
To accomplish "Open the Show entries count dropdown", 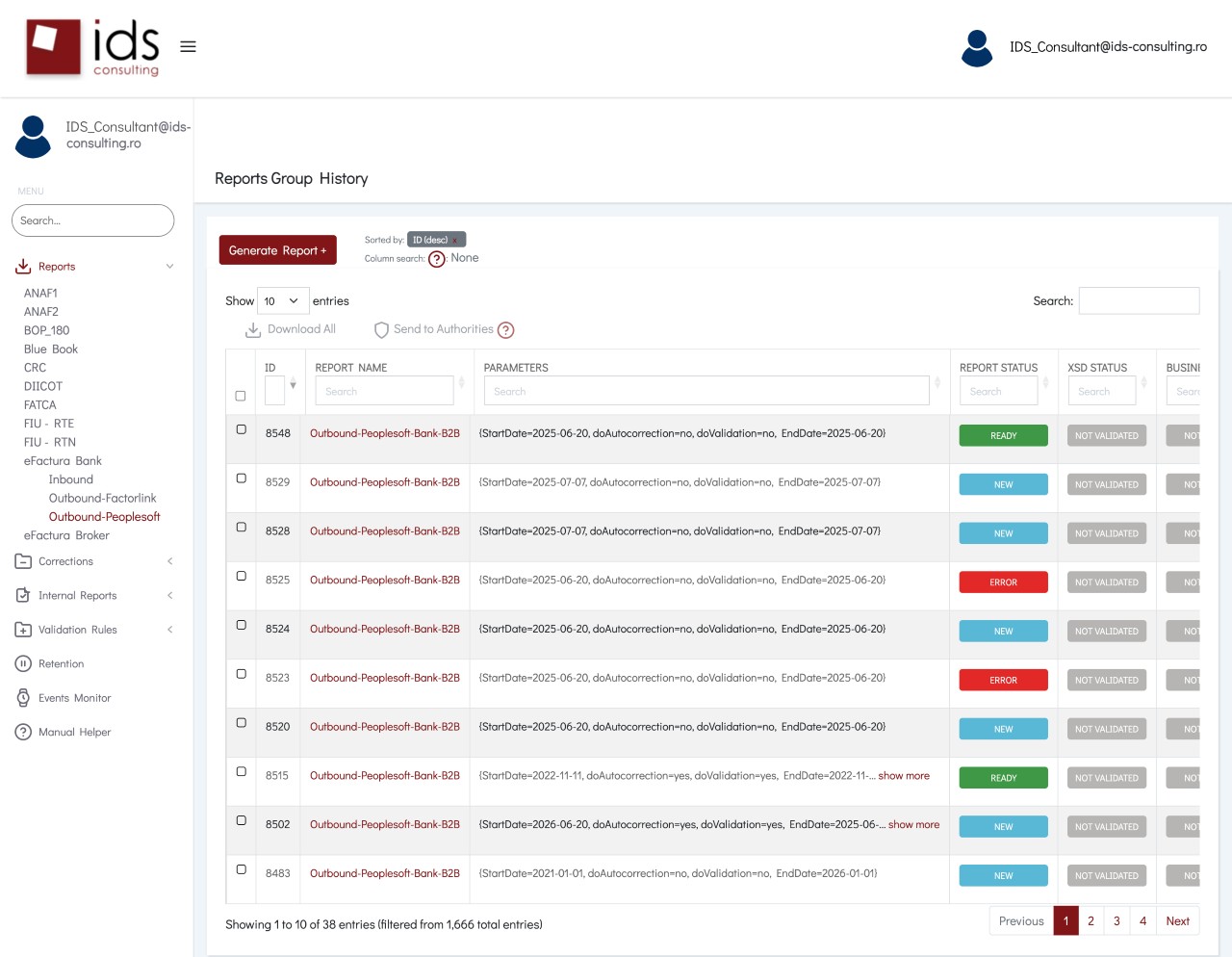I will tap(283, 301).
